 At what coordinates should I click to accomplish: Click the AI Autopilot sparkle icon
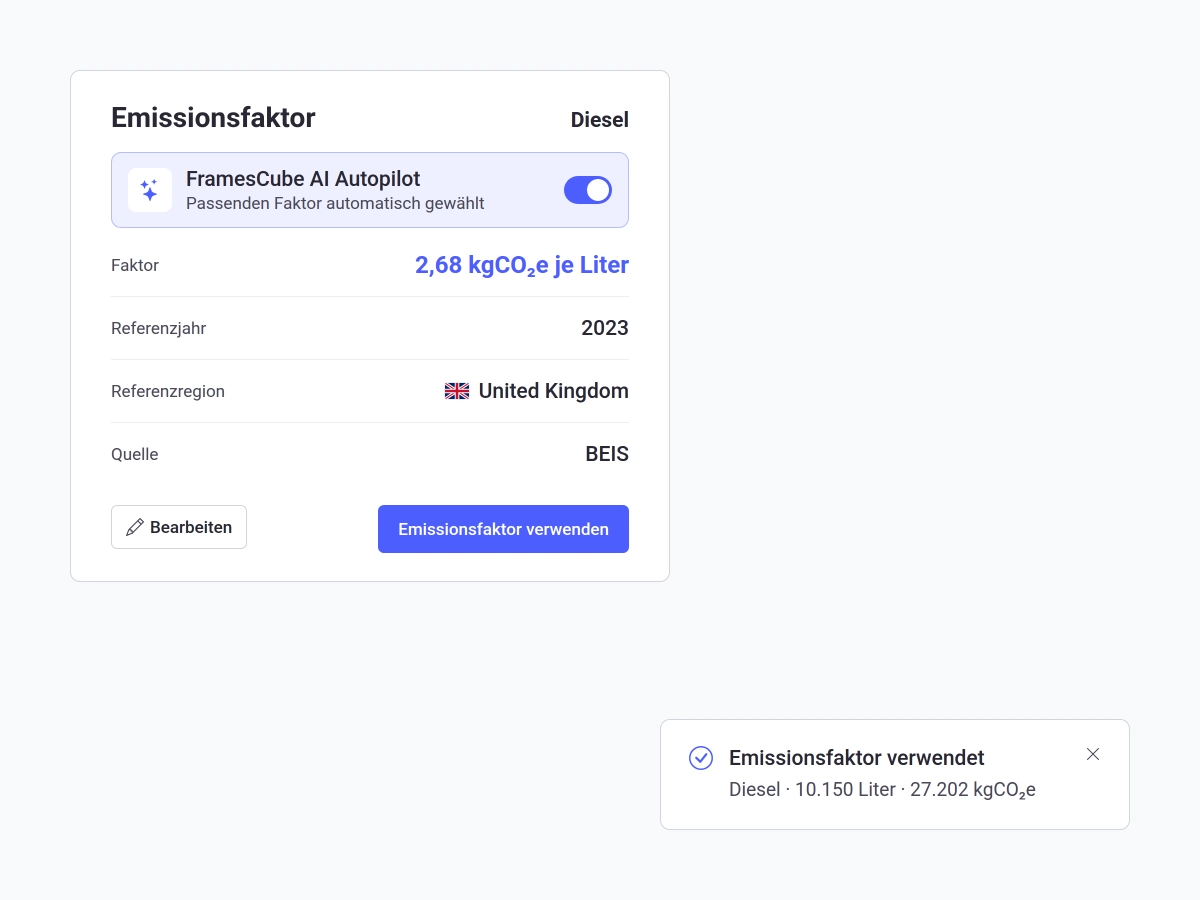click(150, 190)
